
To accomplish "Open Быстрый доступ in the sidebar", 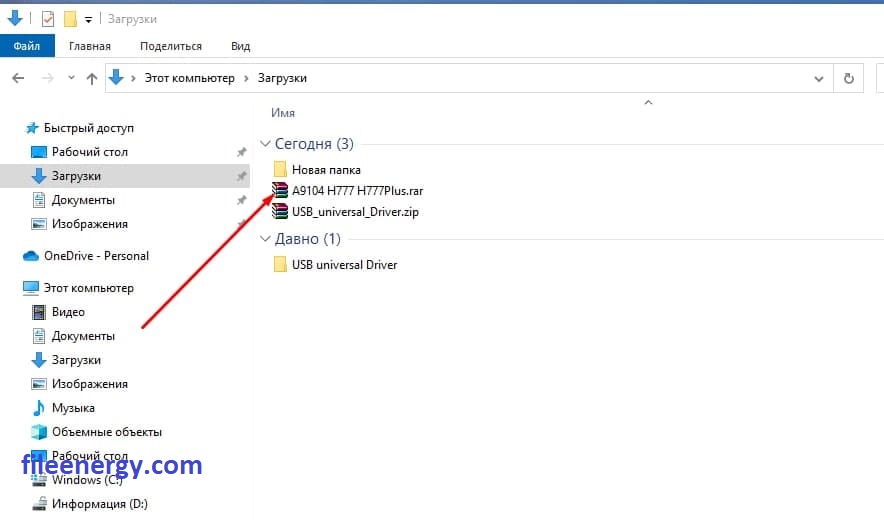I will [89, 128].
